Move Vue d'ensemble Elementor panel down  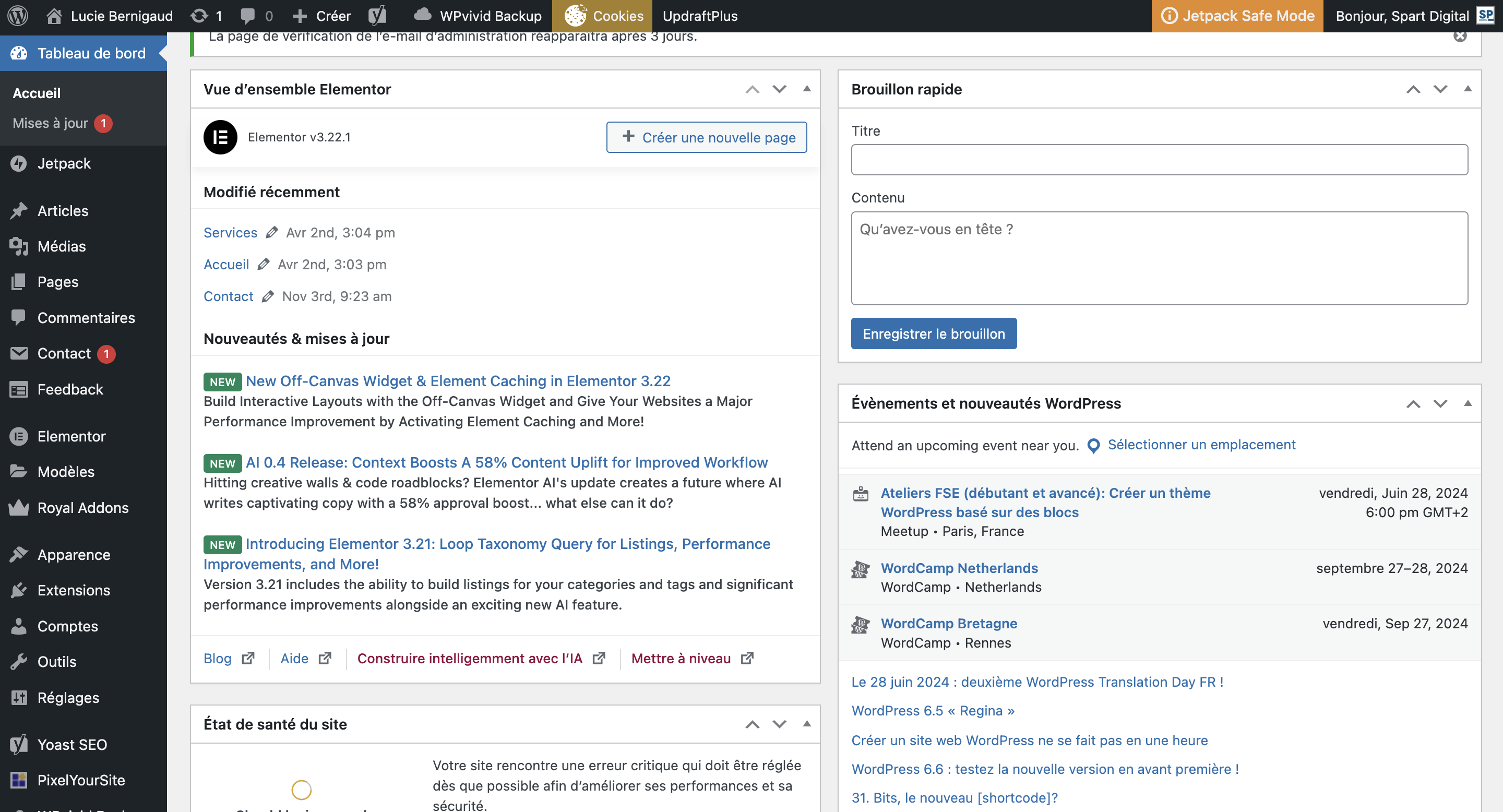pyautogui.click(x=780, y=89)
